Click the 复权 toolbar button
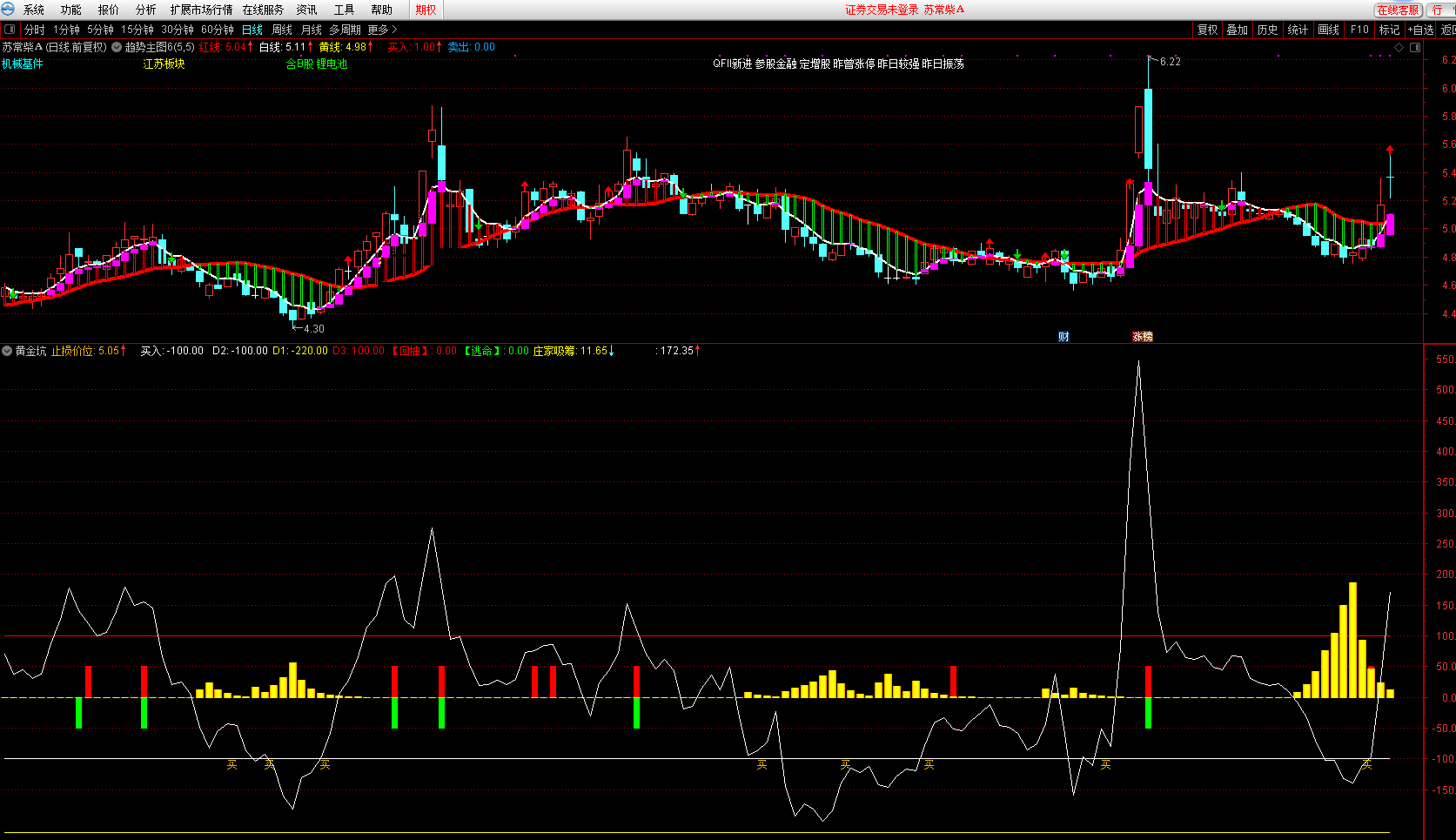 click(x=1207, y=30)
